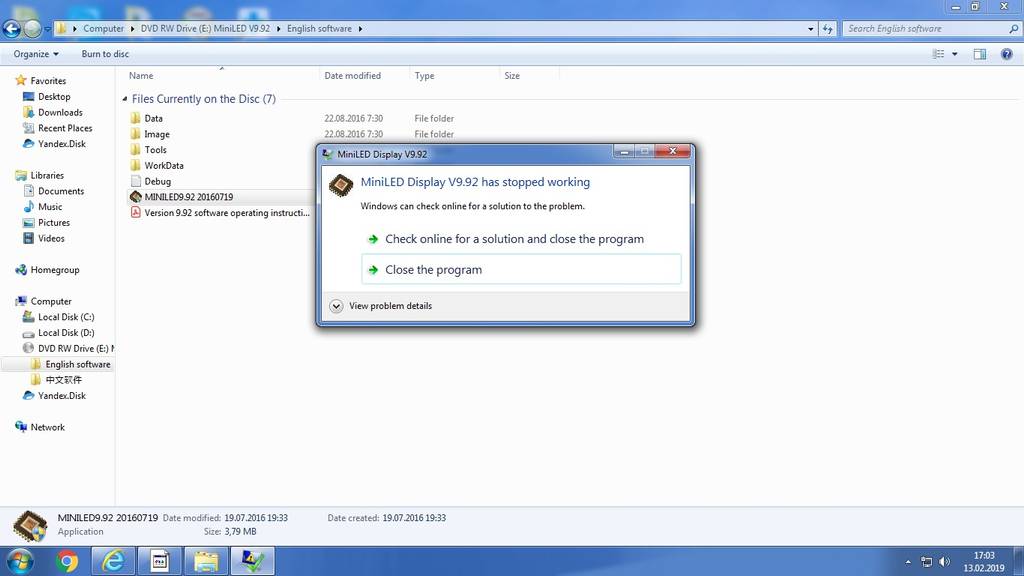Switch to the MiniLED taskbar button
Image resolution: width=1024 pixels, height=576 pixels.
click(253, 562)
